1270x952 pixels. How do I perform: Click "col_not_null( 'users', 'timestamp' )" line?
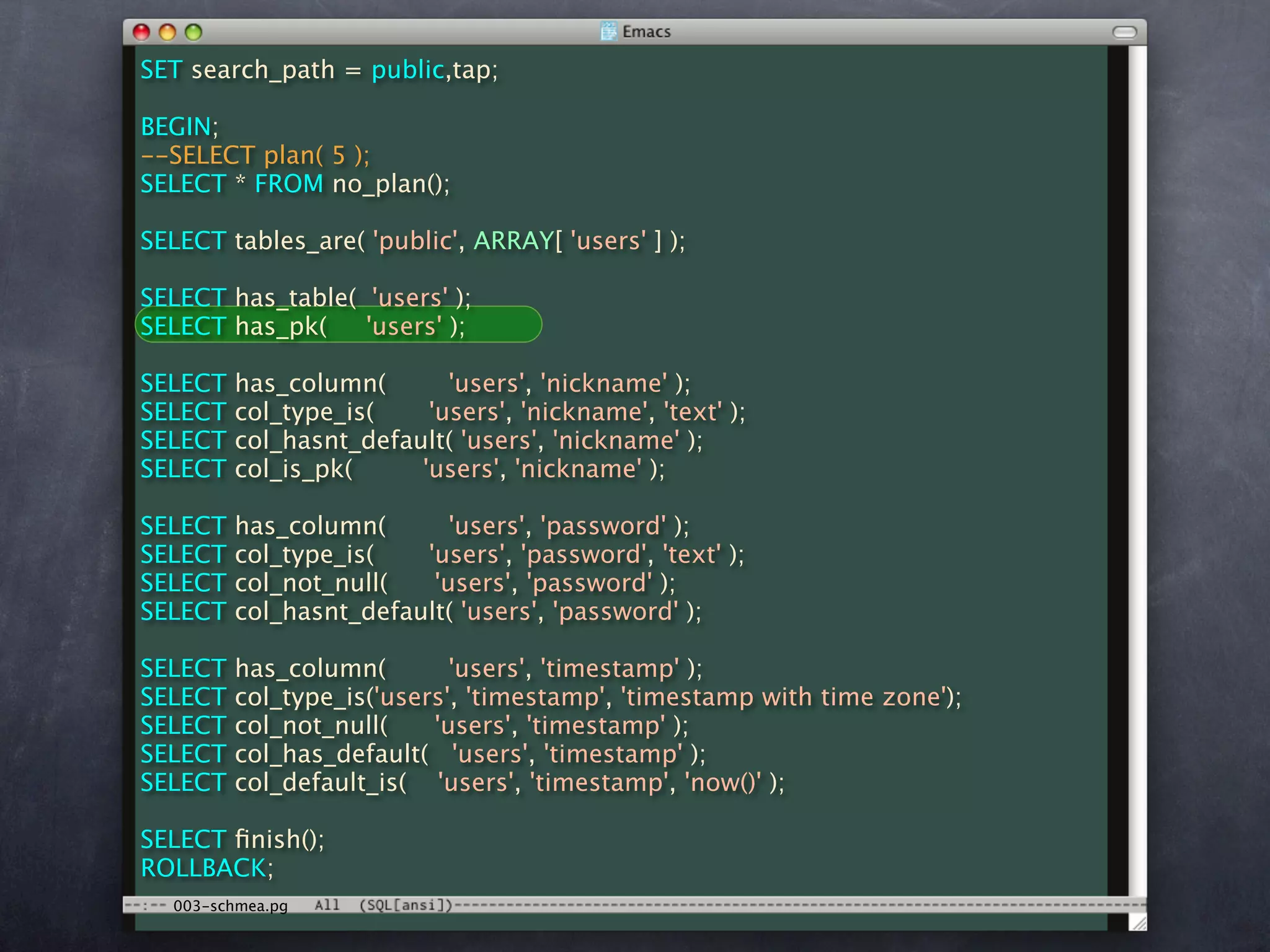pyautogui.click(x=414, y=726)
